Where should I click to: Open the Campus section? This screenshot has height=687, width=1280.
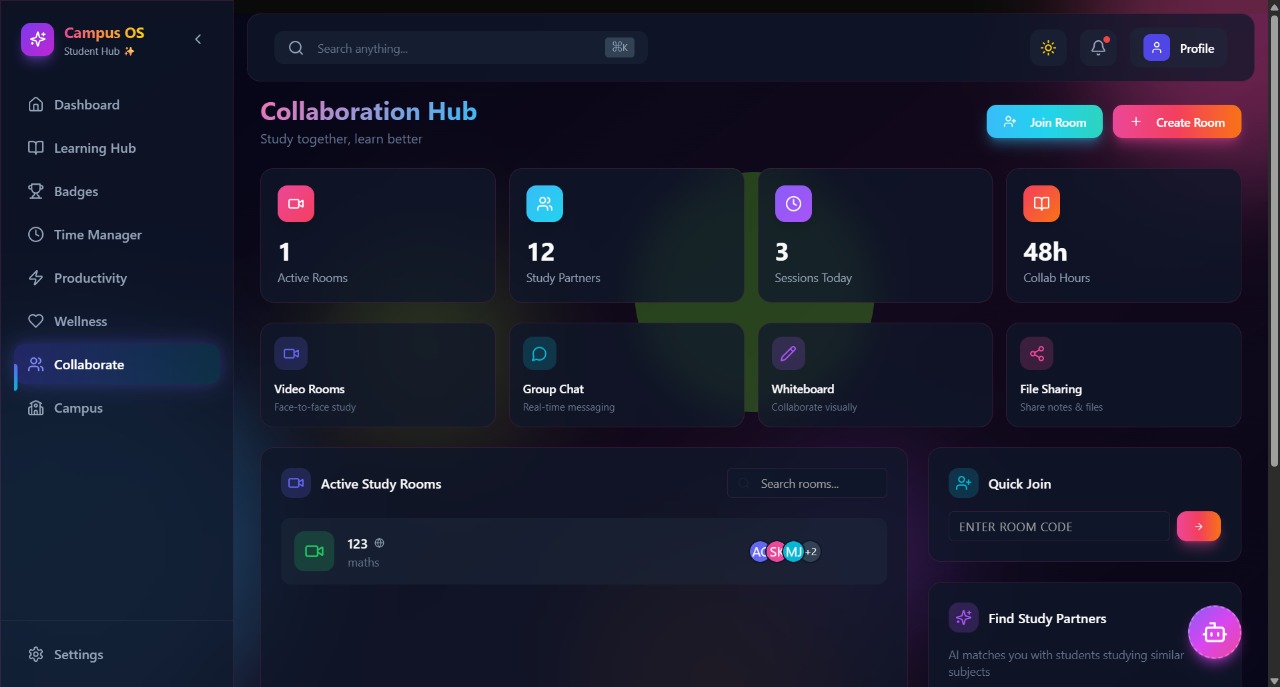pyautogui.click(x=116, y=408)
